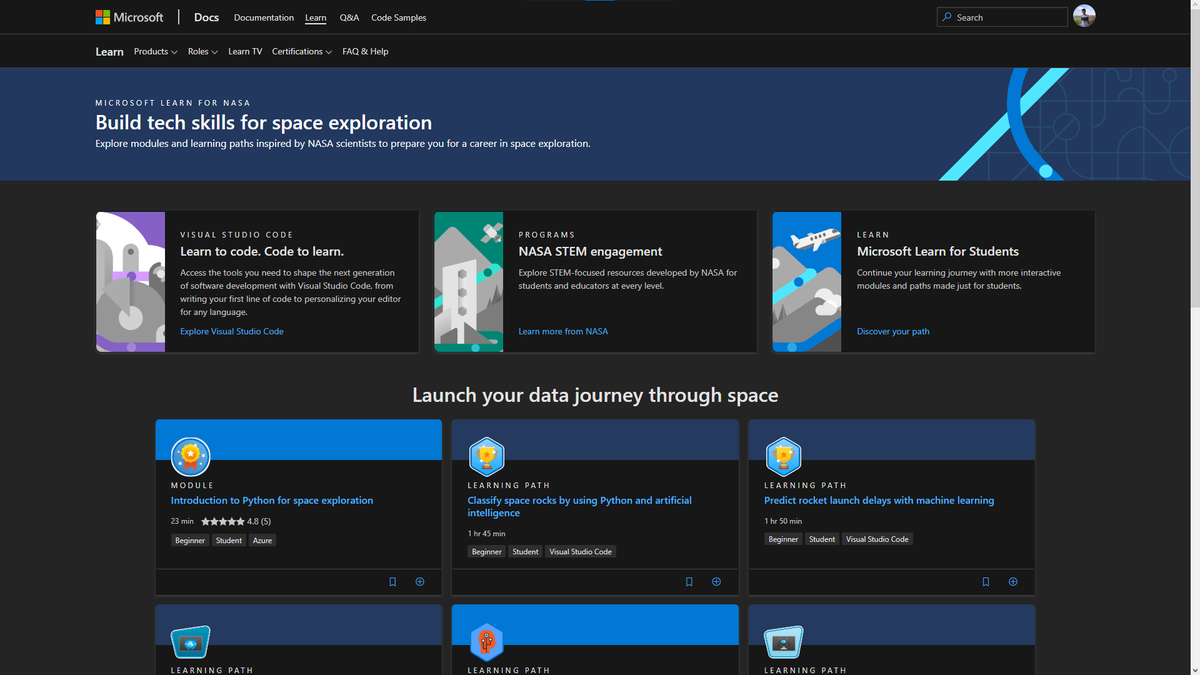Add Classify space rocks path to collection
This screenshot has width=1200, height=675.
716,582
